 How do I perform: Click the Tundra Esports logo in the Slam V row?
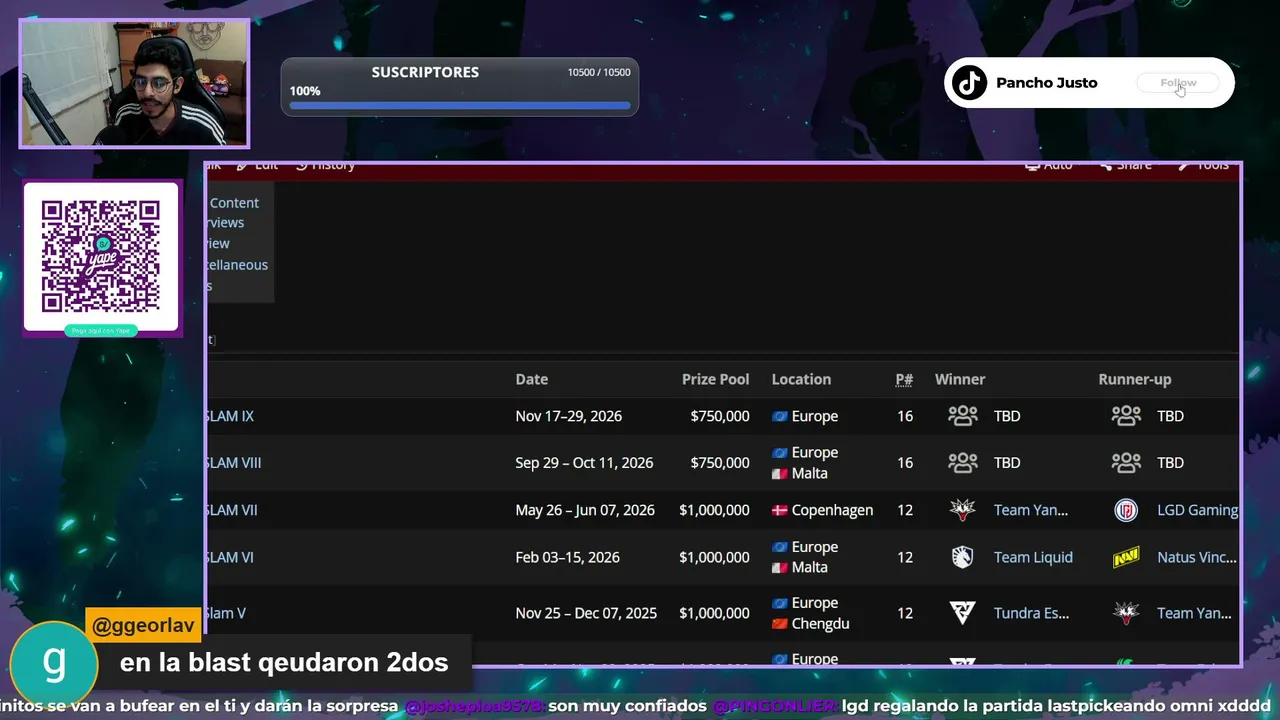pyautogui.click(x=963, y=613)
